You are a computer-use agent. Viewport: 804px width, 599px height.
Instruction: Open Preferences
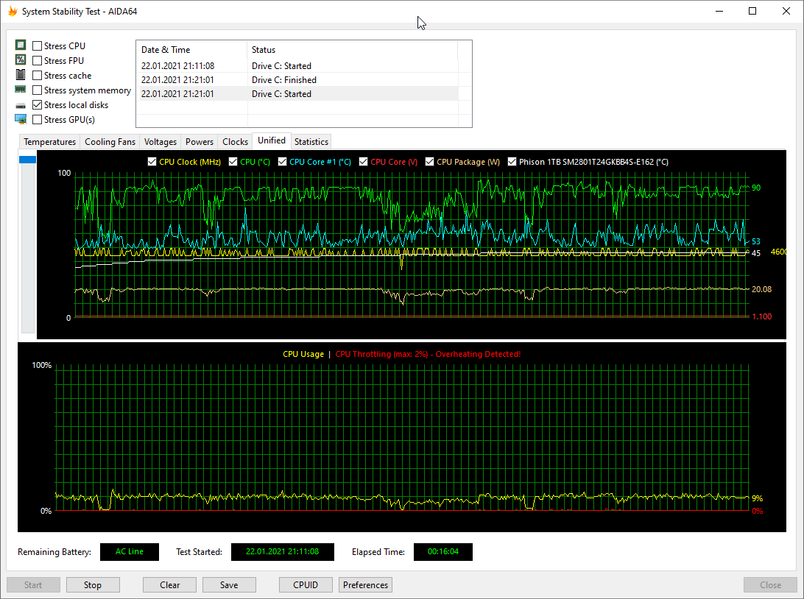(365, 585)
